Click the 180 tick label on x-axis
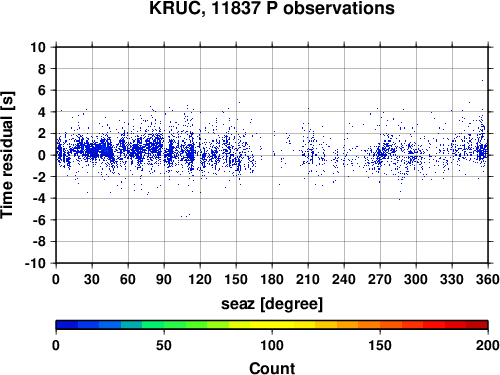Viewport: 500px width, 375px height. pos(272,279)
